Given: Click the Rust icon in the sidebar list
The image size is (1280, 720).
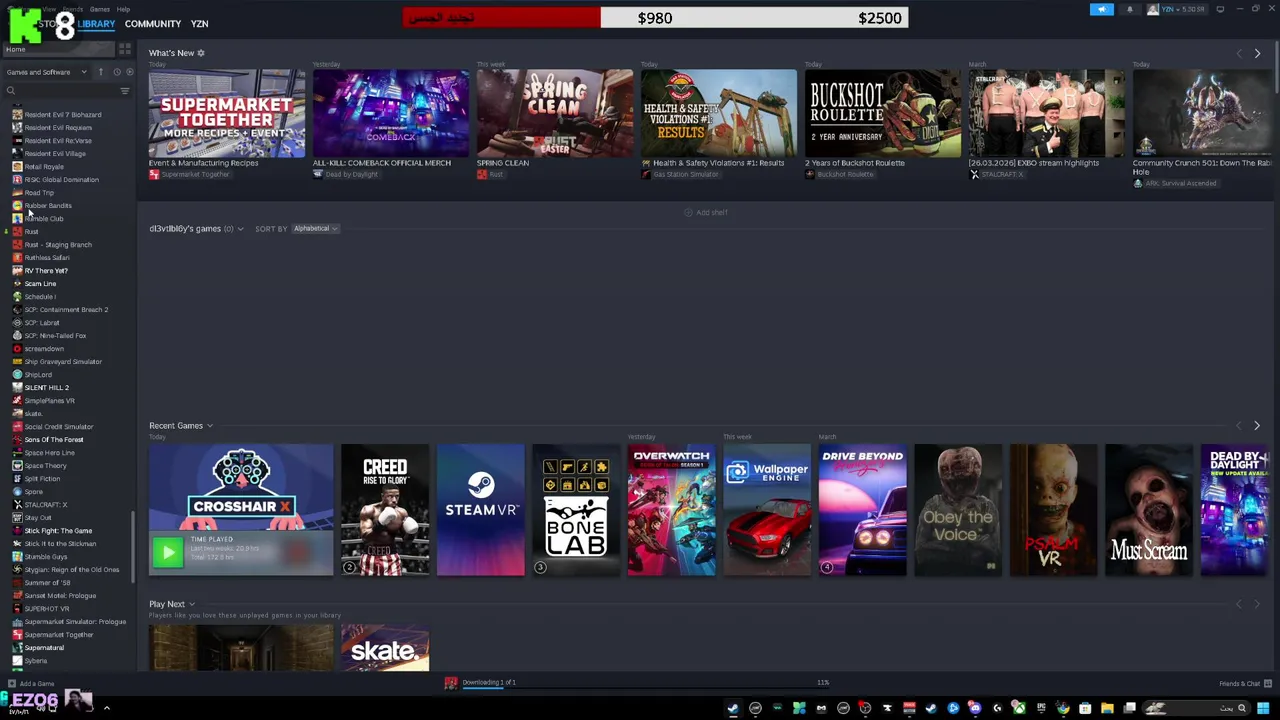Looking at the screenshot, I should pos(17,232).
